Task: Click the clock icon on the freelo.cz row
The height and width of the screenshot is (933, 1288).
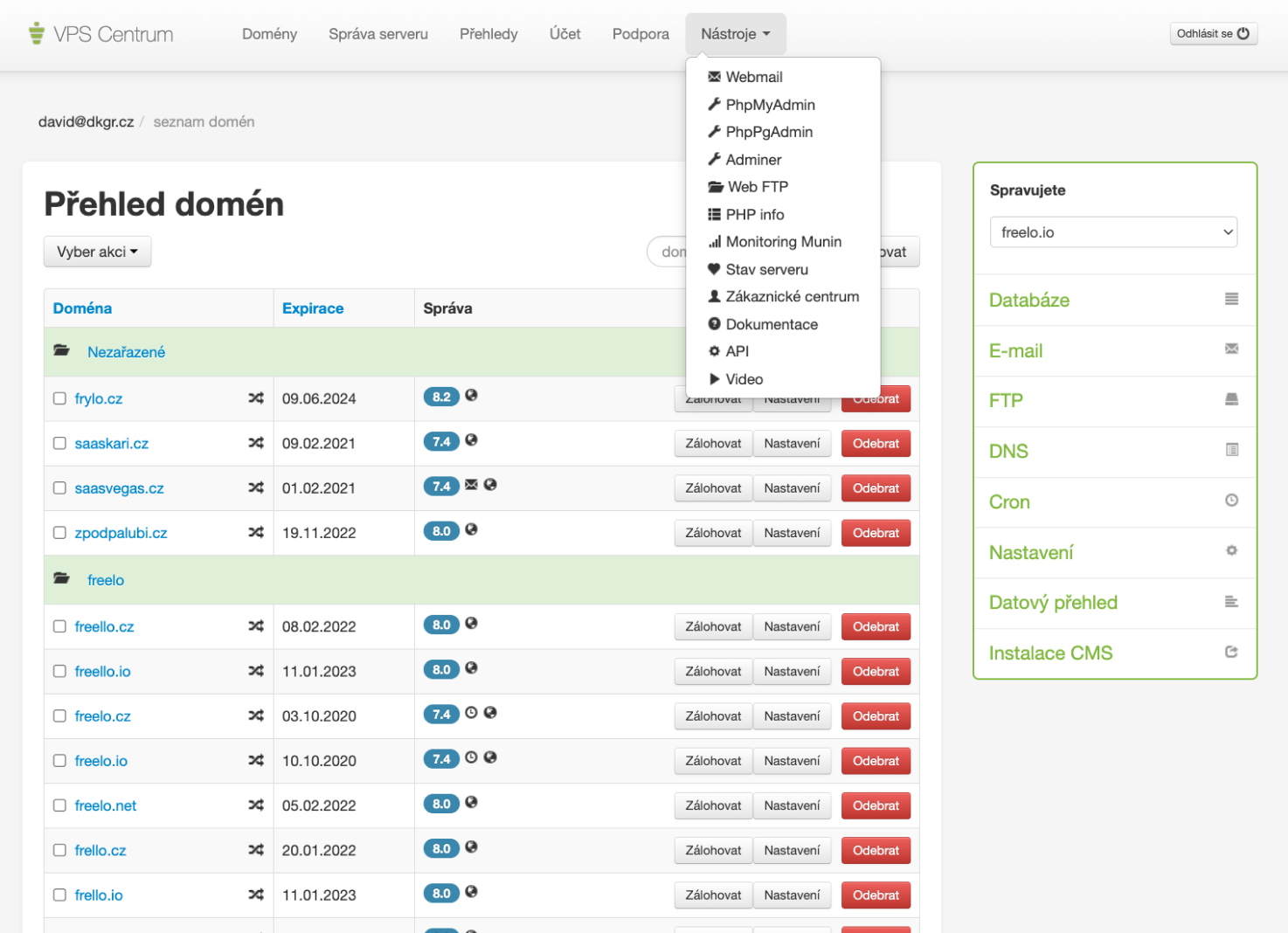Action: 472,713
